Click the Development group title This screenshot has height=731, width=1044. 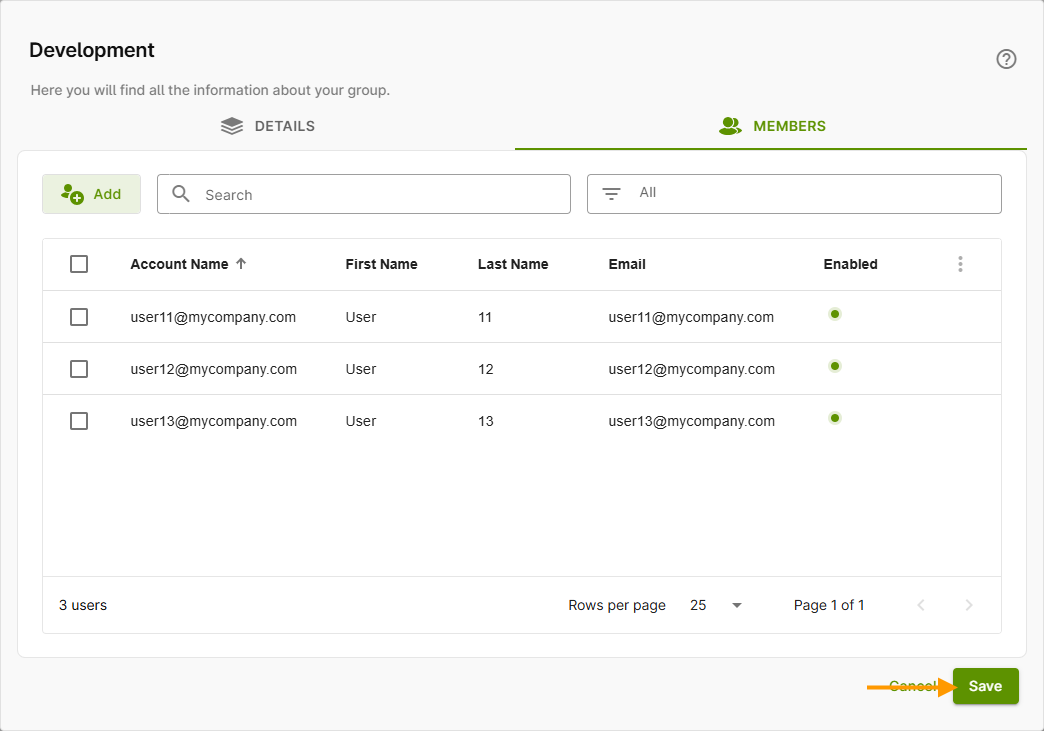point(92,50)
